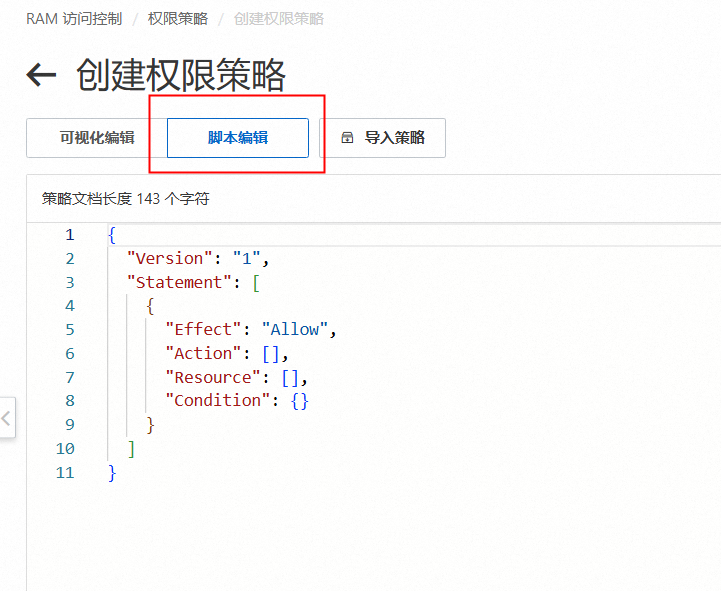
Task: Select the 脚本编辑 tab
Action: coord(238,138)
